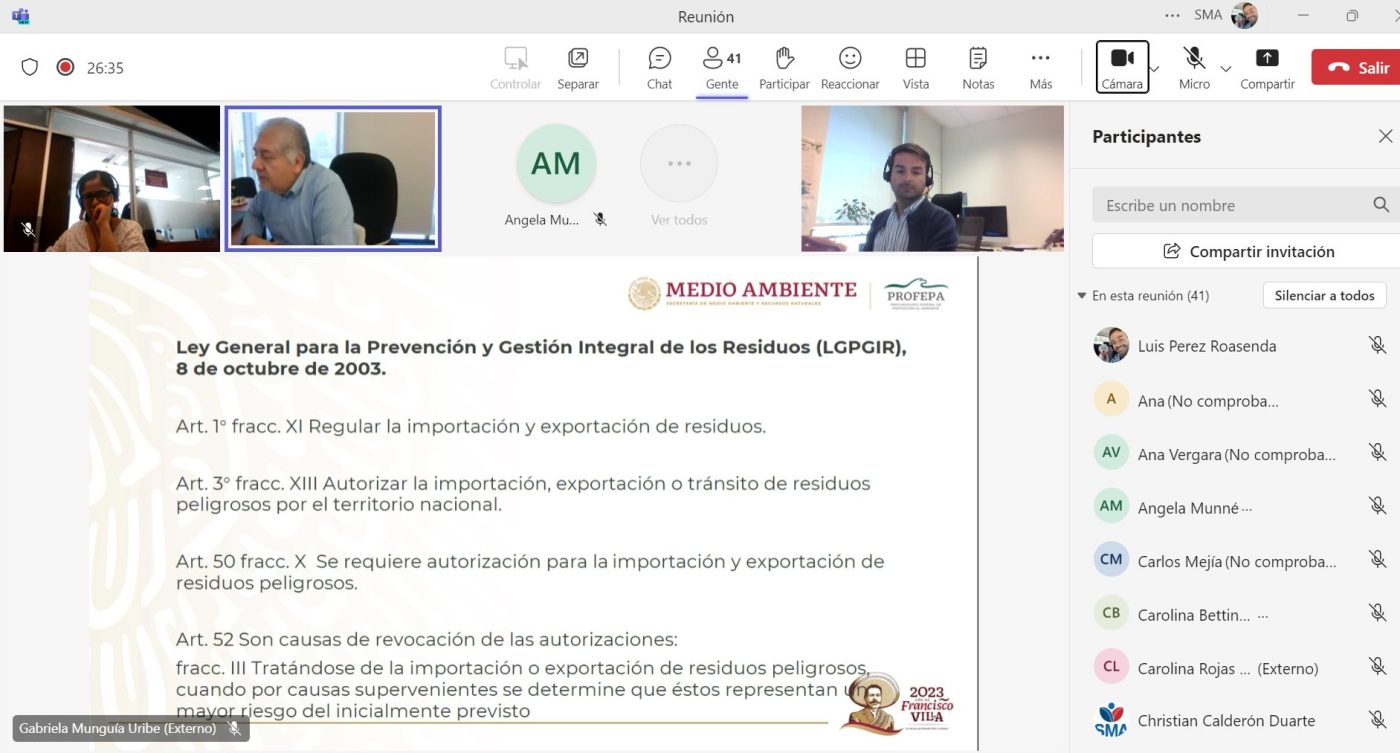Click 'Silenciar a todos' button
The width and height of the screenshot is (1400, 753).
(1324, 295)
